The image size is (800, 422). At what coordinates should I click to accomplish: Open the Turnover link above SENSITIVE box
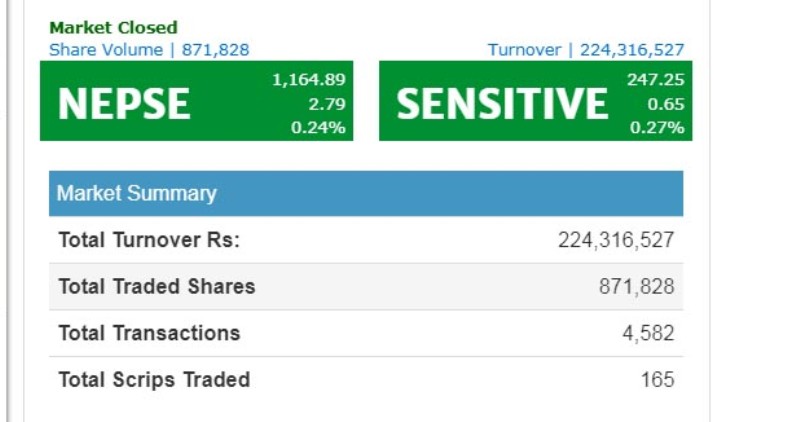[586, 50]
